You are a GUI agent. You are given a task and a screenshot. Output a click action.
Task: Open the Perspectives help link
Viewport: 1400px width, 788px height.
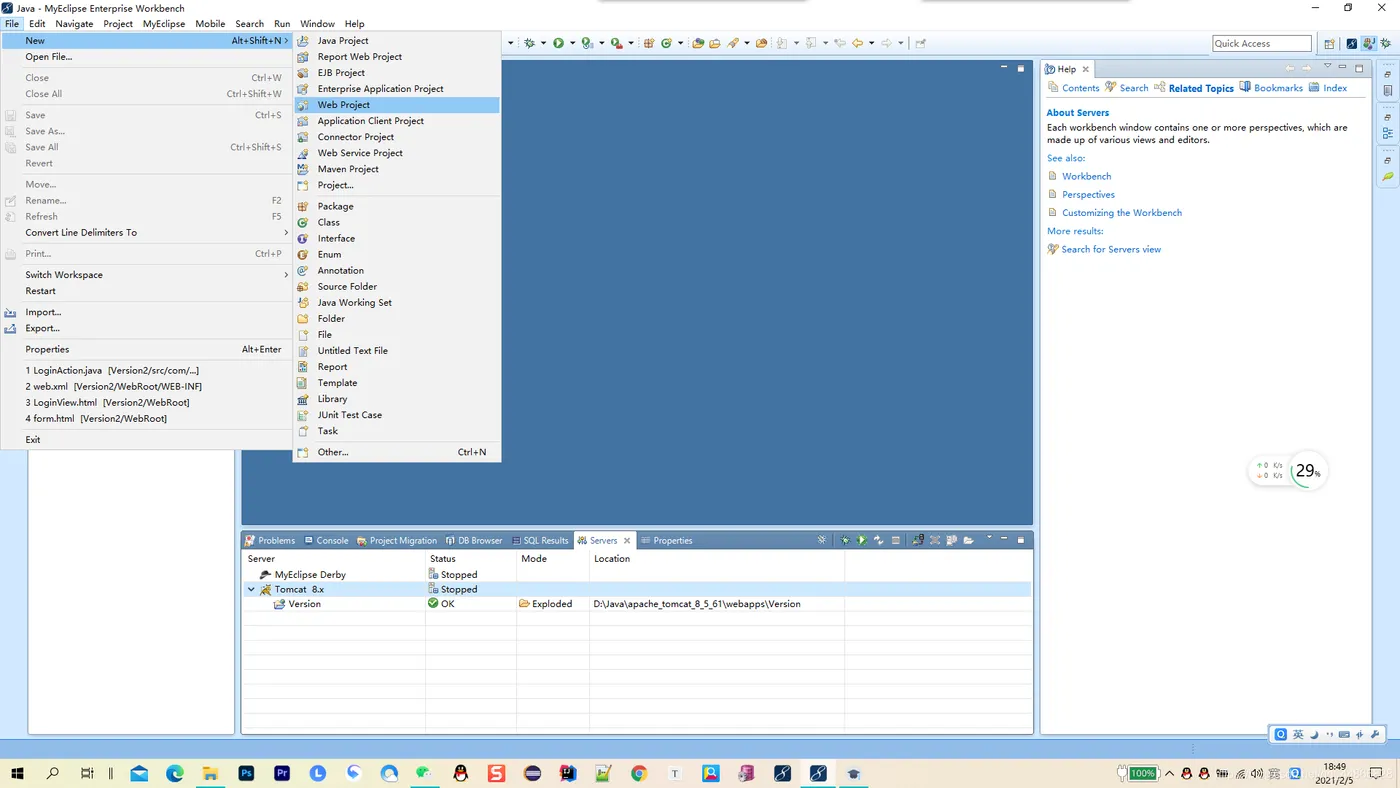(x=1088, y=194)
